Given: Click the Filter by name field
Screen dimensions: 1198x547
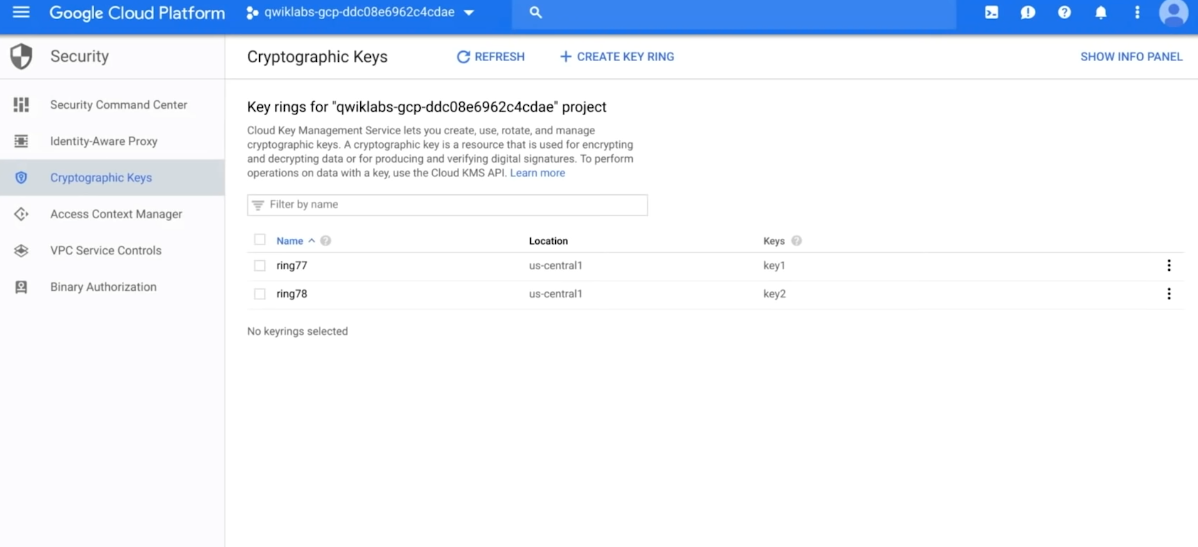Looking at the screenshot, I should coord(447,205).
